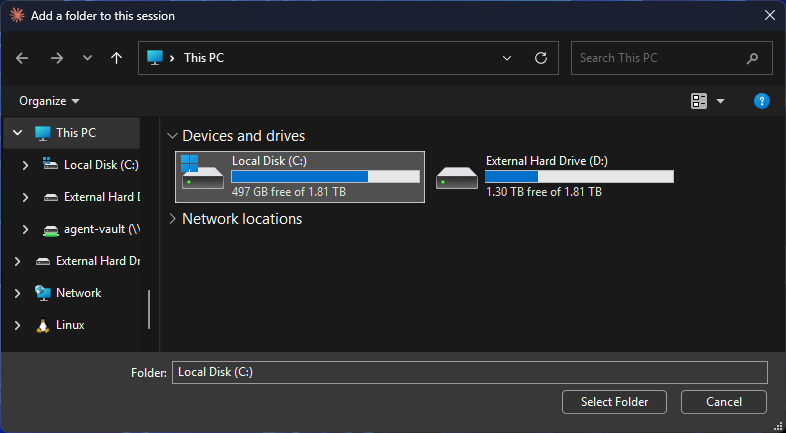The width and height of the screenshot is (786, 433).
Task: Click the Network globe icon
Action: tap(43, 293)
